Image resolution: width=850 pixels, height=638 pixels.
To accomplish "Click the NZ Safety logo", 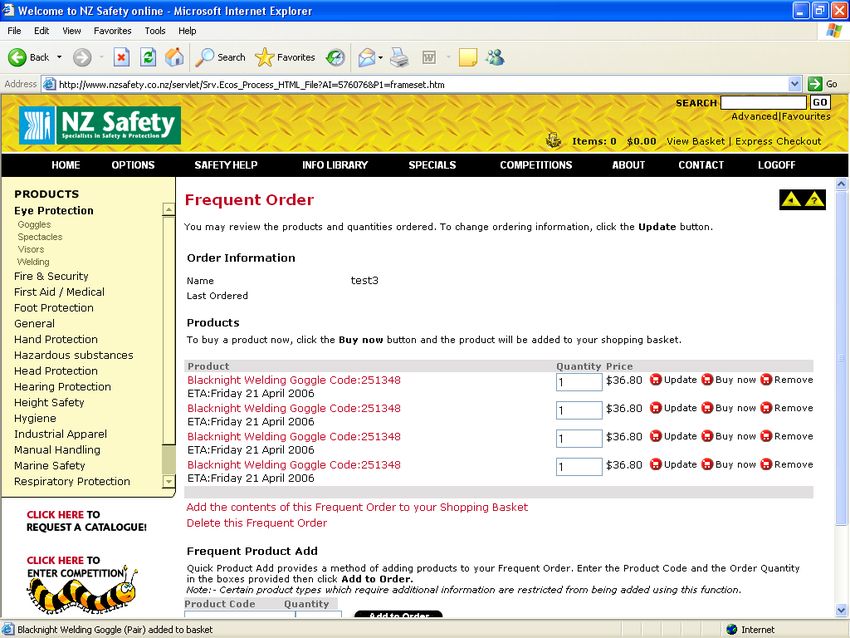I will (x=99, y=125).
